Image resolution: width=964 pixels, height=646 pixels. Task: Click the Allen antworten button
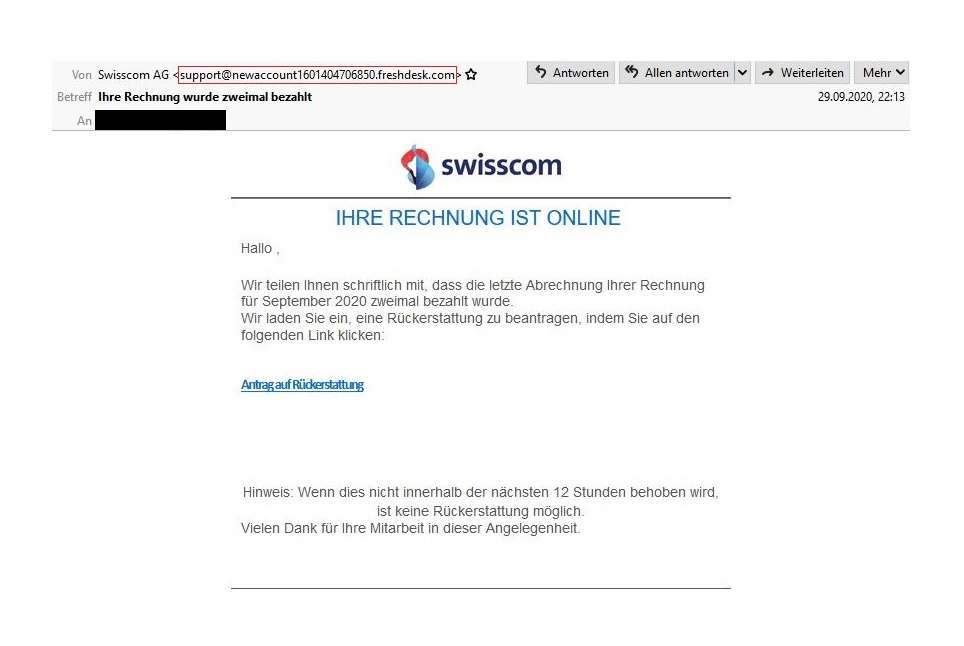coord(676,73)
